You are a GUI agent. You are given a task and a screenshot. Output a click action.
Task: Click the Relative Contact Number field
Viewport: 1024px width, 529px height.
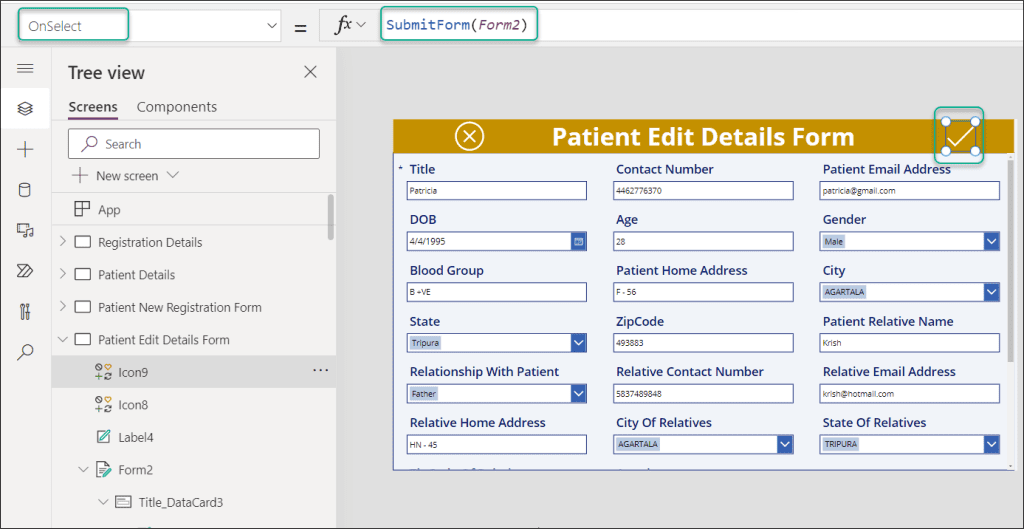[703, 394]
